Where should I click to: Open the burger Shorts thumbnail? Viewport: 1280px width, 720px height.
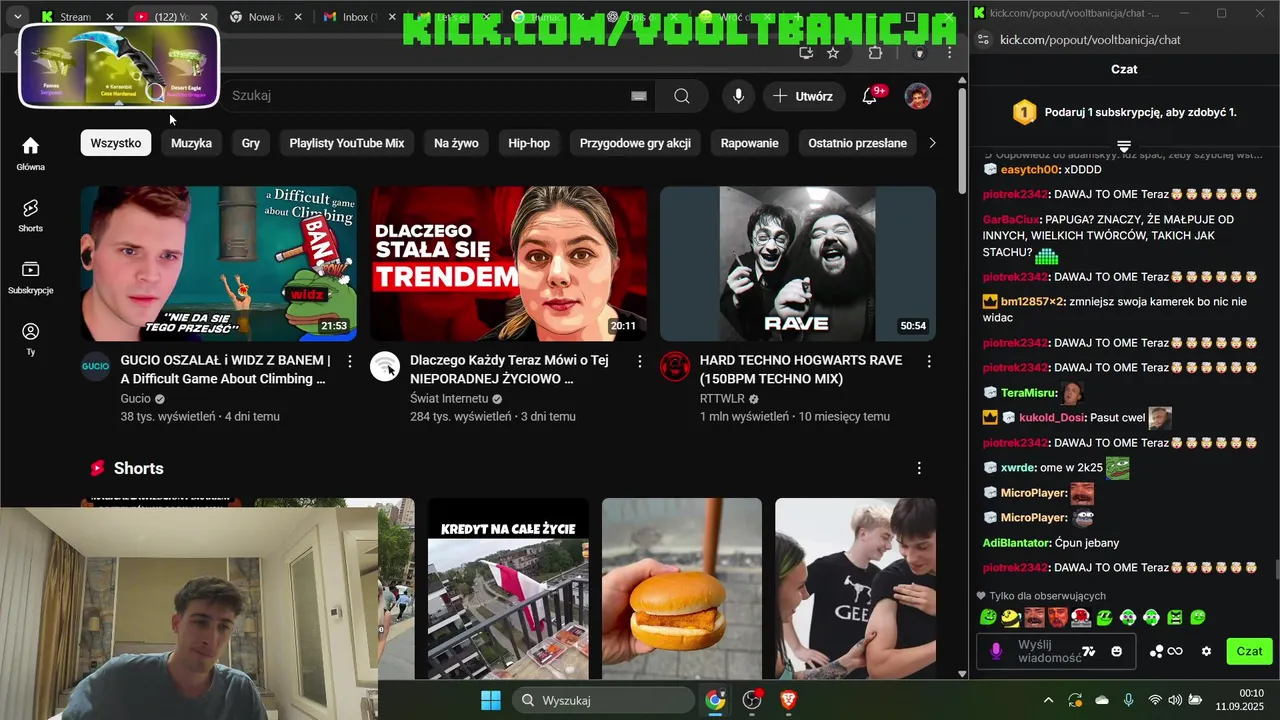[682, 588]
